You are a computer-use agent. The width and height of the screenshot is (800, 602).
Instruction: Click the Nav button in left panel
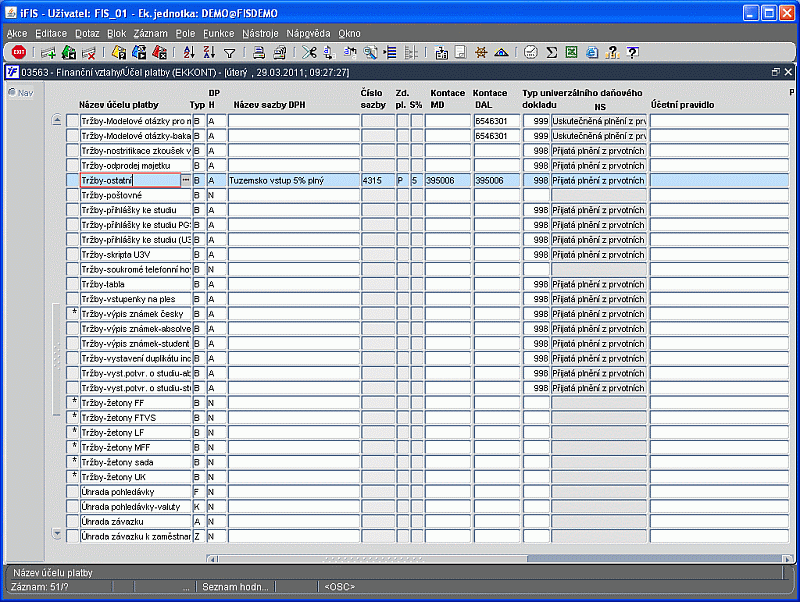[x=20, y=93]
